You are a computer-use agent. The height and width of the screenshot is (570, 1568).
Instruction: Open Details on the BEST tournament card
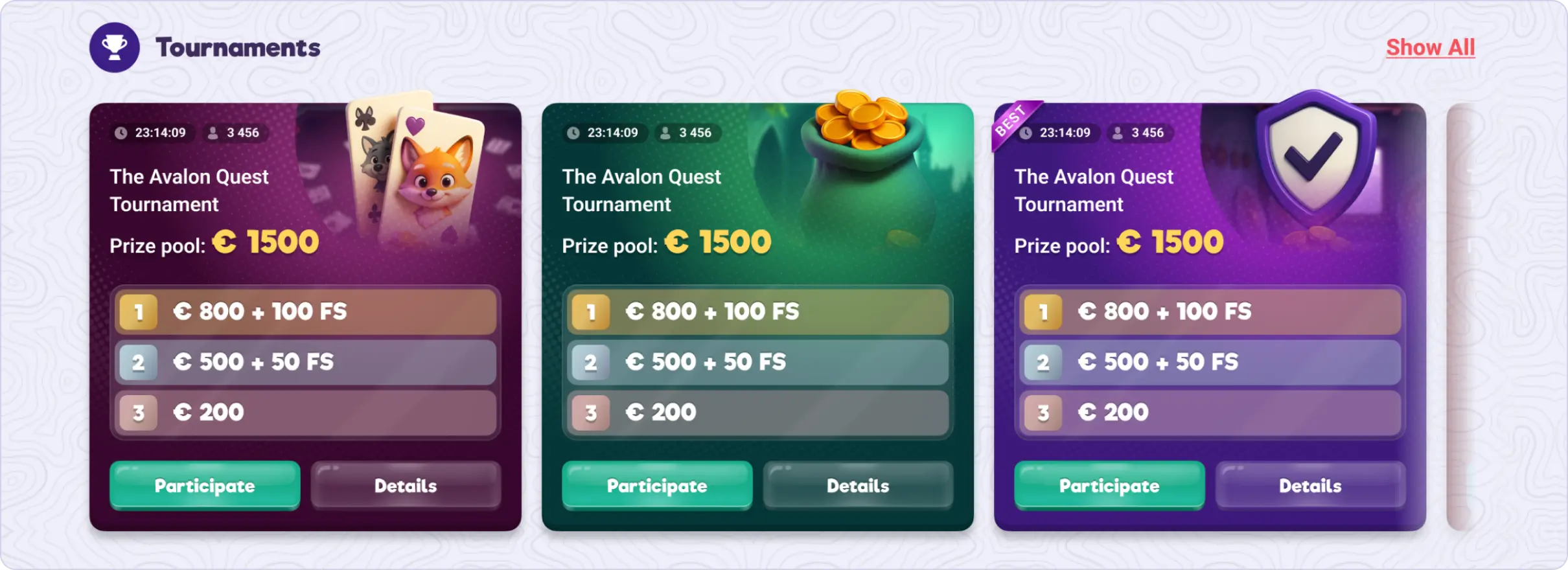click(x=1310, y=486)
